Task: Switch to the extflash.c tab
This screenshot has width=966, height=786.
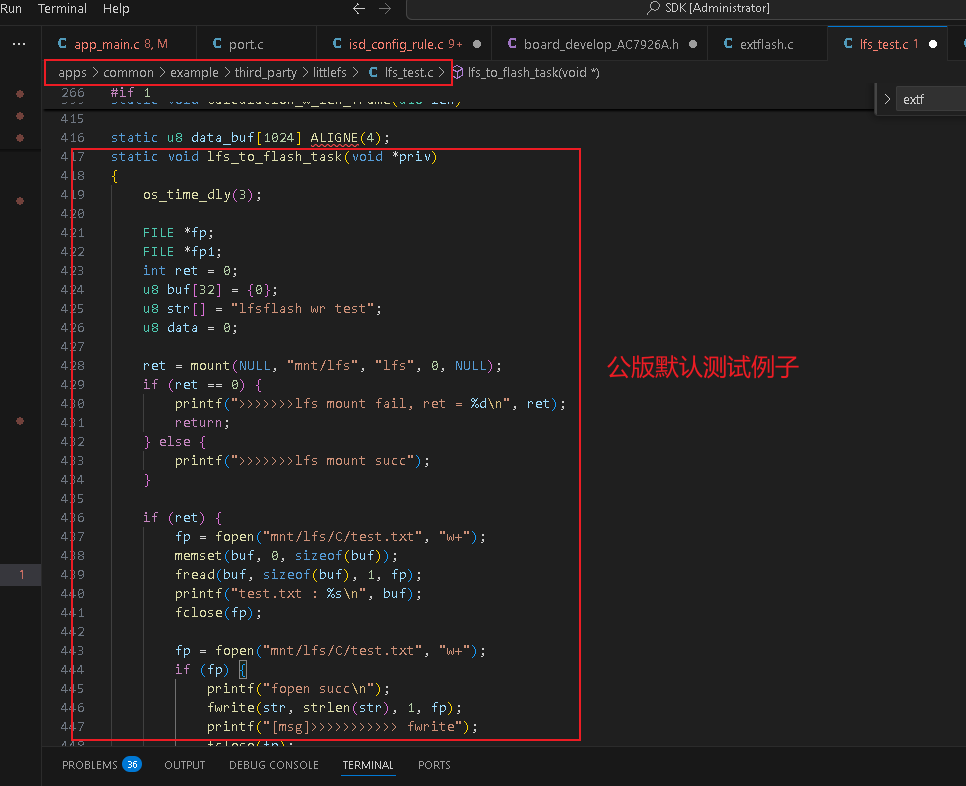Action: [767, 44]
